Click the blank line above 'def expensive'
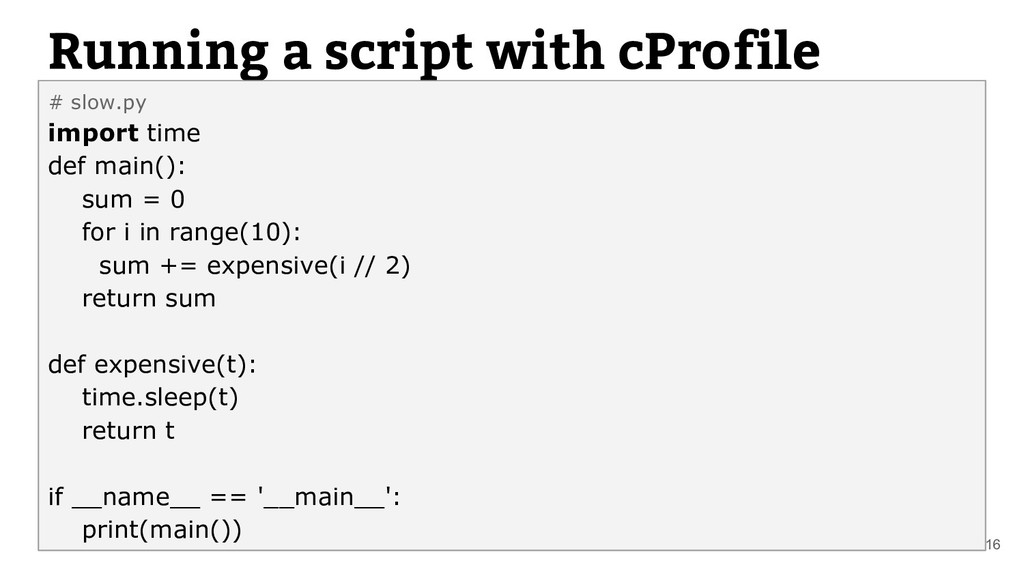Viewport: 1024px width, 576px height. tap(512, 331)
